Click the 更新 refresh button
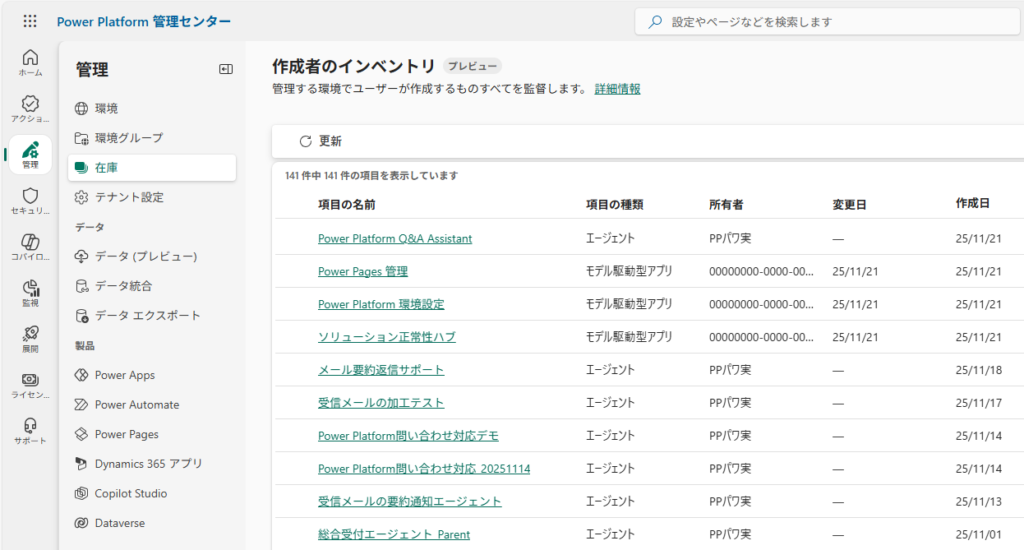This screenshot has height=550, width=1024. pyautogui.click(x=320, y=141)
